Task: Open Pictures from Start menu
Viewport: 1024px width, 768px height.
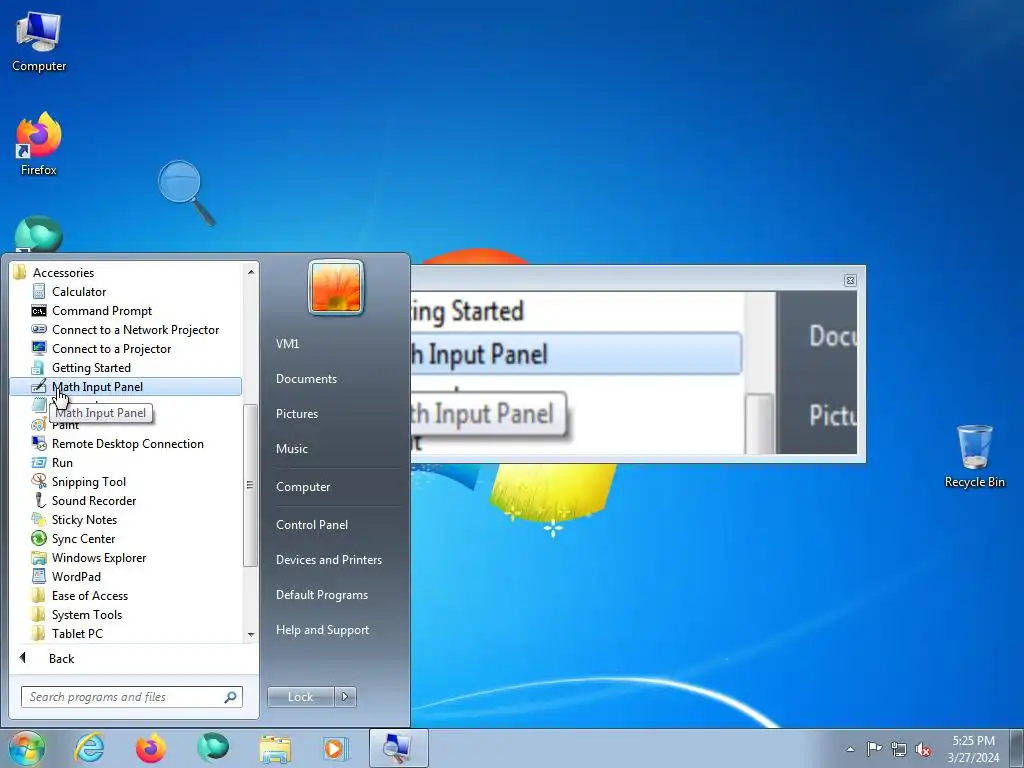Action: pyautogui.click(x=296, y=414)
